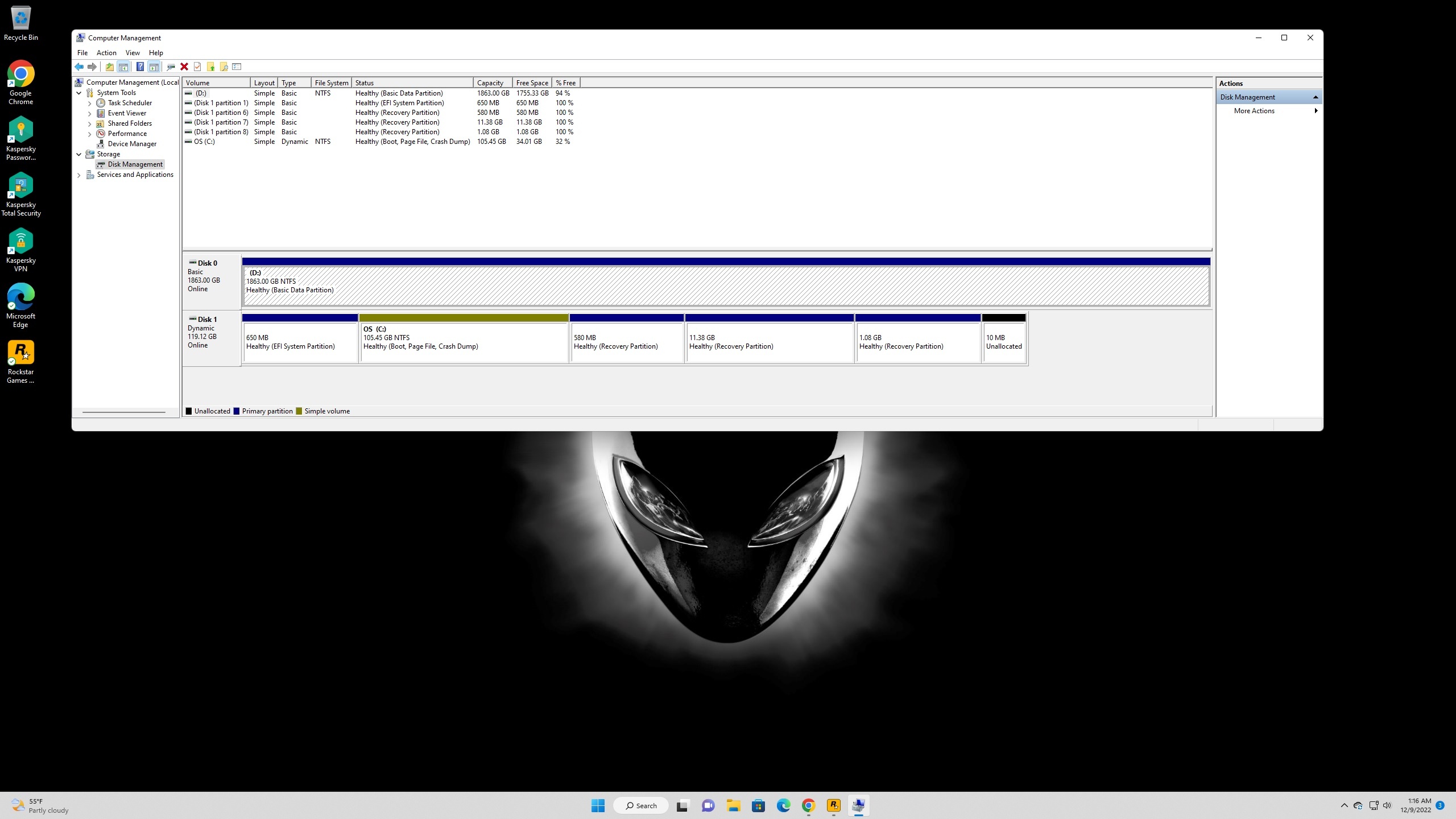Select Device Manager in the tree
The height and width of the screenshot is (819, 1456).
coord(132,144)
